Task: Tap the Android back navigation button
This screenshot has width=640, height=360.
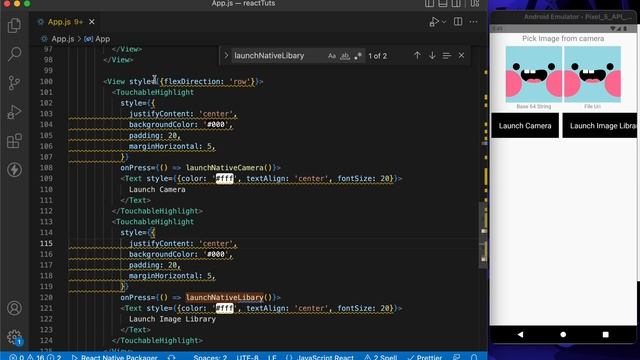Action: pyautogui.click(x=520, y=334)
